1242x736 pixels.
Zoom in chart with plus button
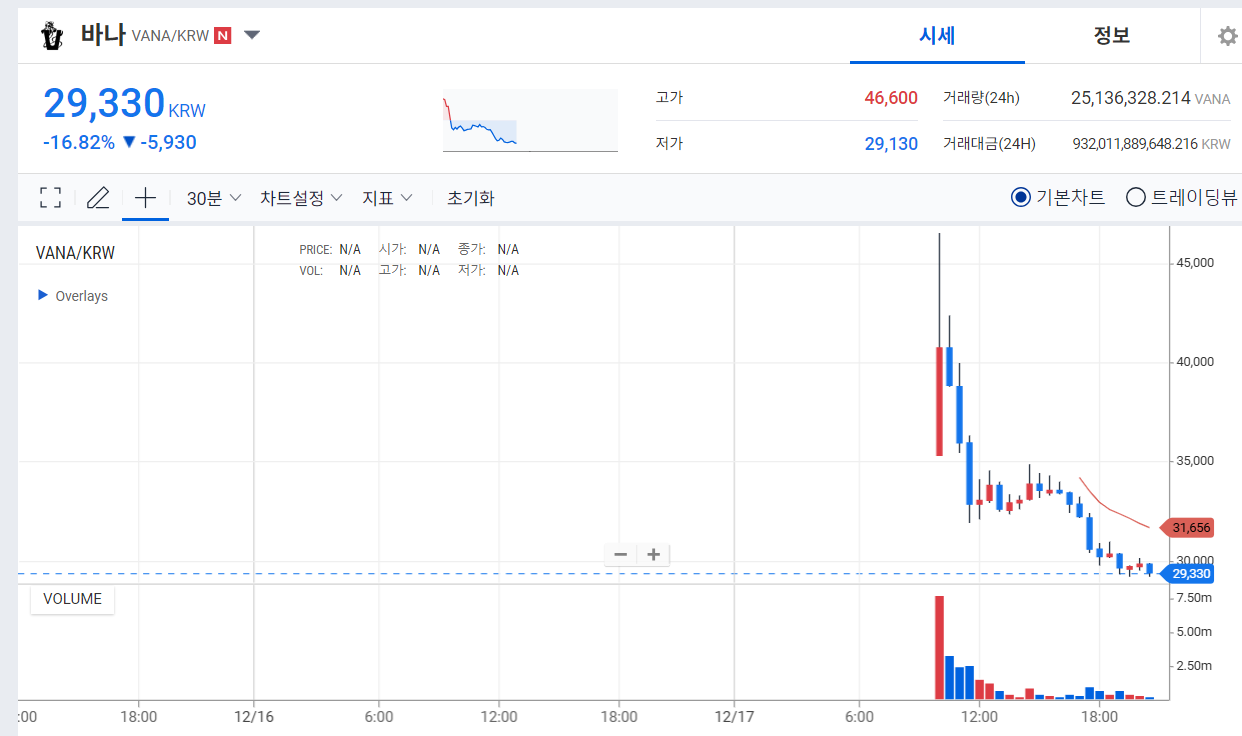(x=654, y=554)
